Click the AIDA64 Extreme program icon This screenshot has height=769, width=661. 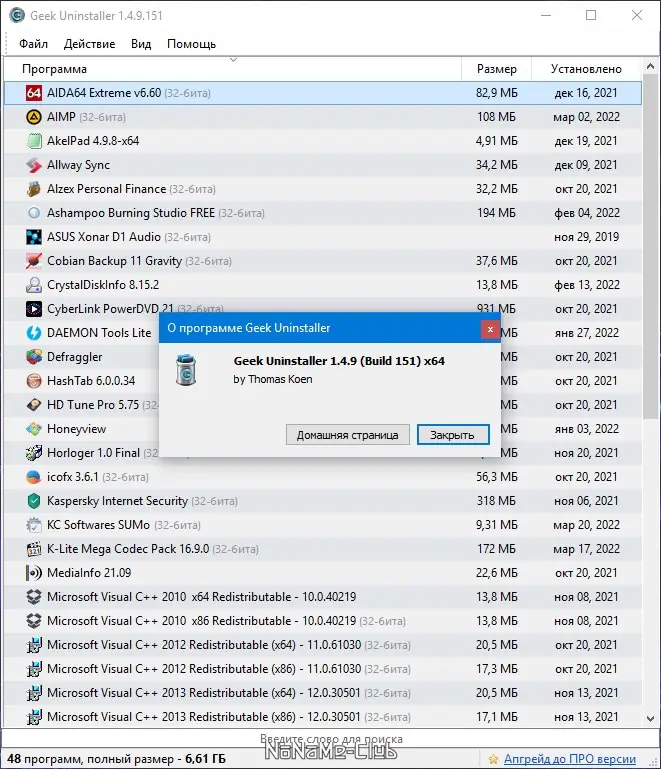[x=33, y=93]
